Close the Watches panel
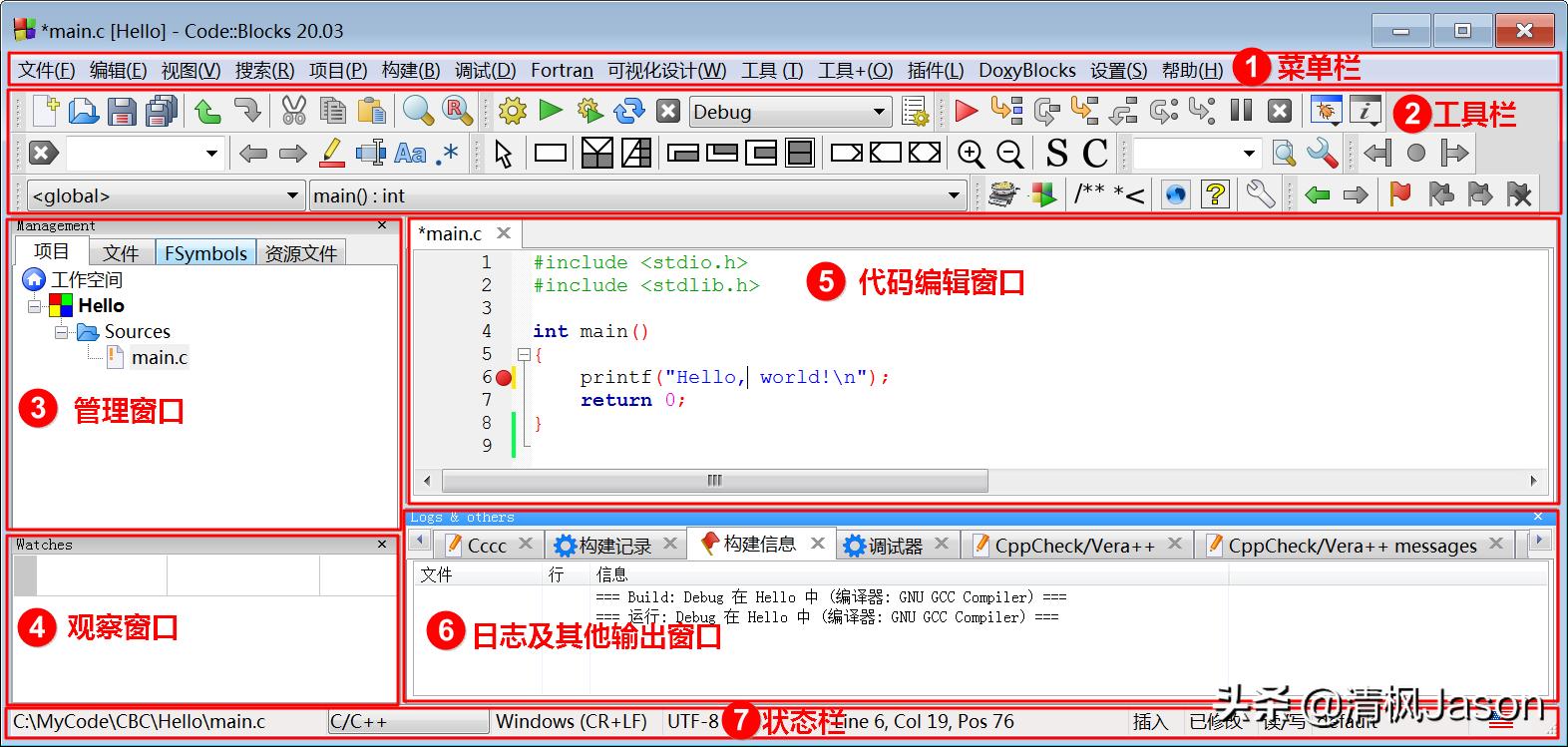Viewport: 1568px width, 747px height. point(382,545)
